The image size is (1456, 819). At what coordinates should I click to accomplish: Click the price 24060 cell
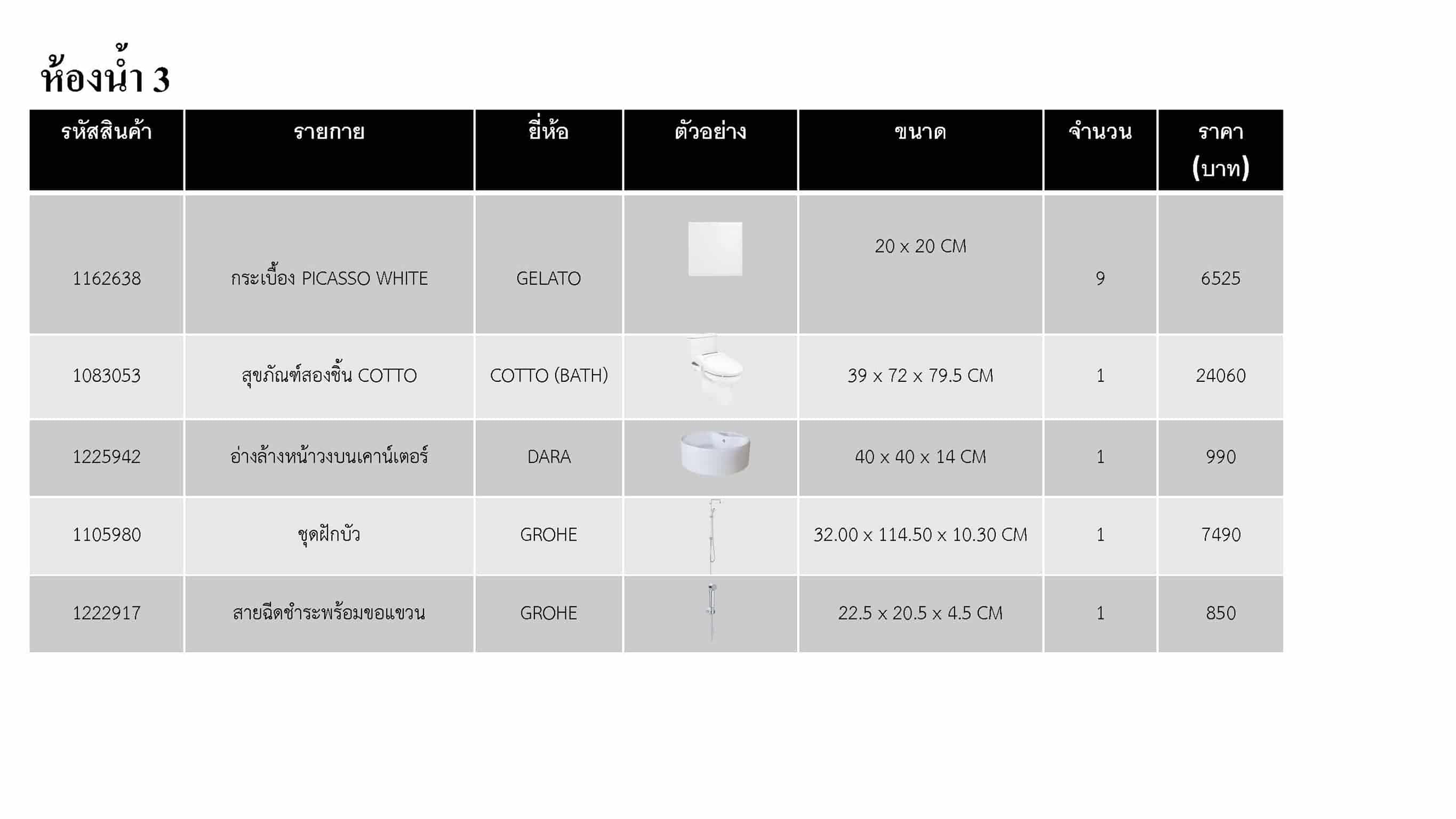point(1220,375)
